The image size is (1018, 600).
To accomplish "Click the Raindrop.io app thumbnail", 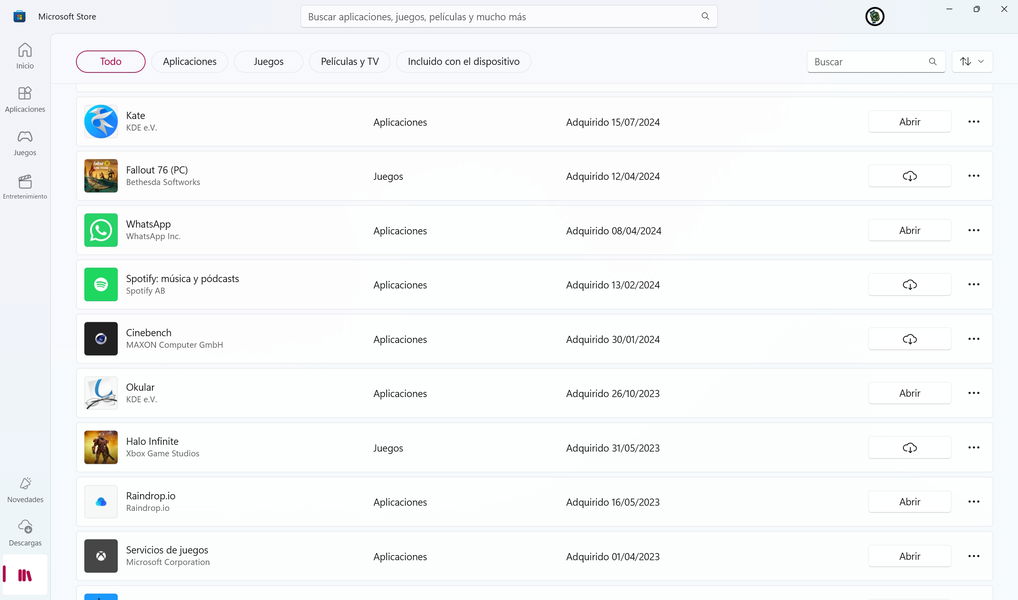I will (x=101, y=502).
